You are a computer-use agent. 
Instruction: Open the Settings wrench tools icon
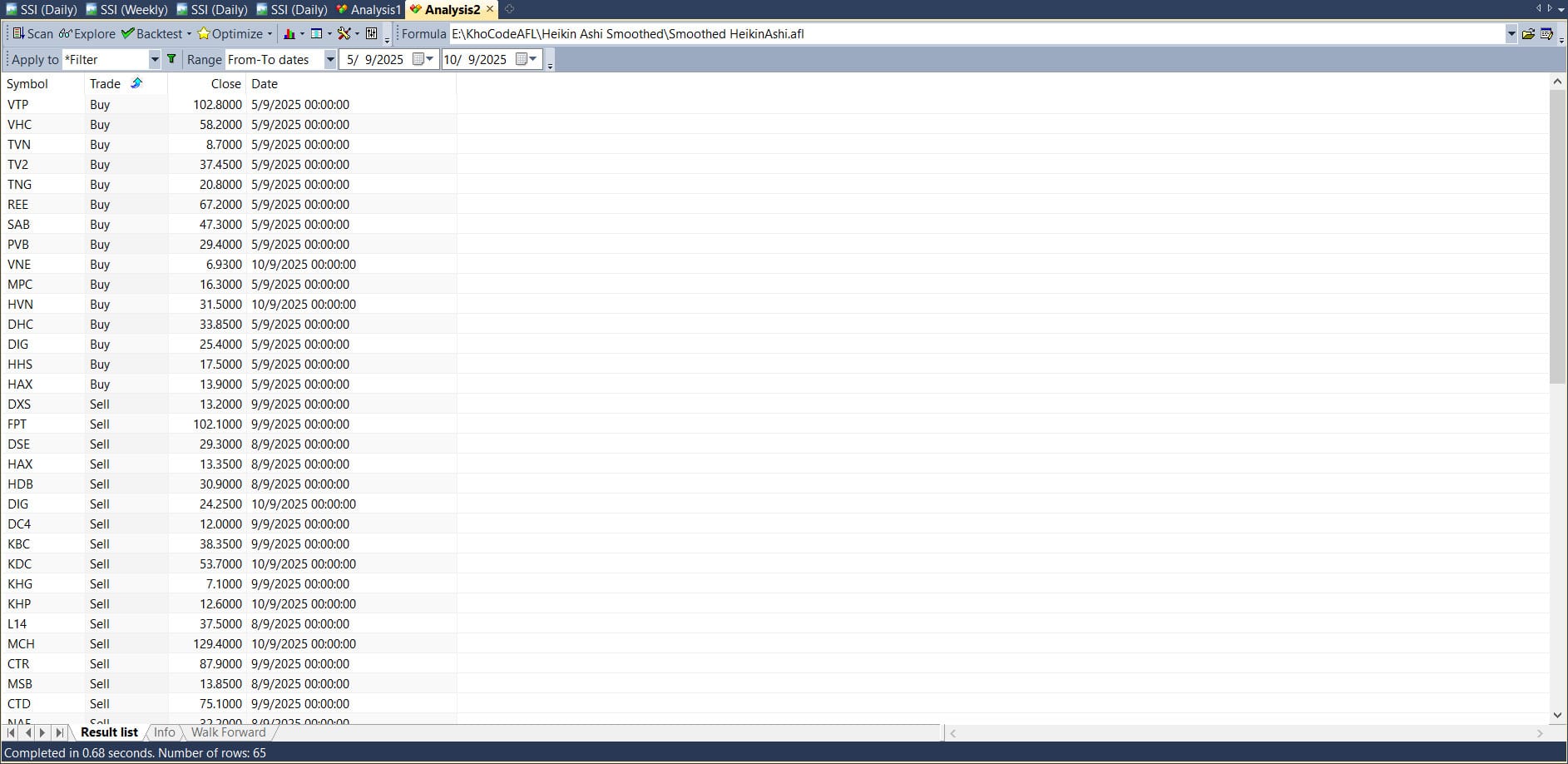[344, 34]
